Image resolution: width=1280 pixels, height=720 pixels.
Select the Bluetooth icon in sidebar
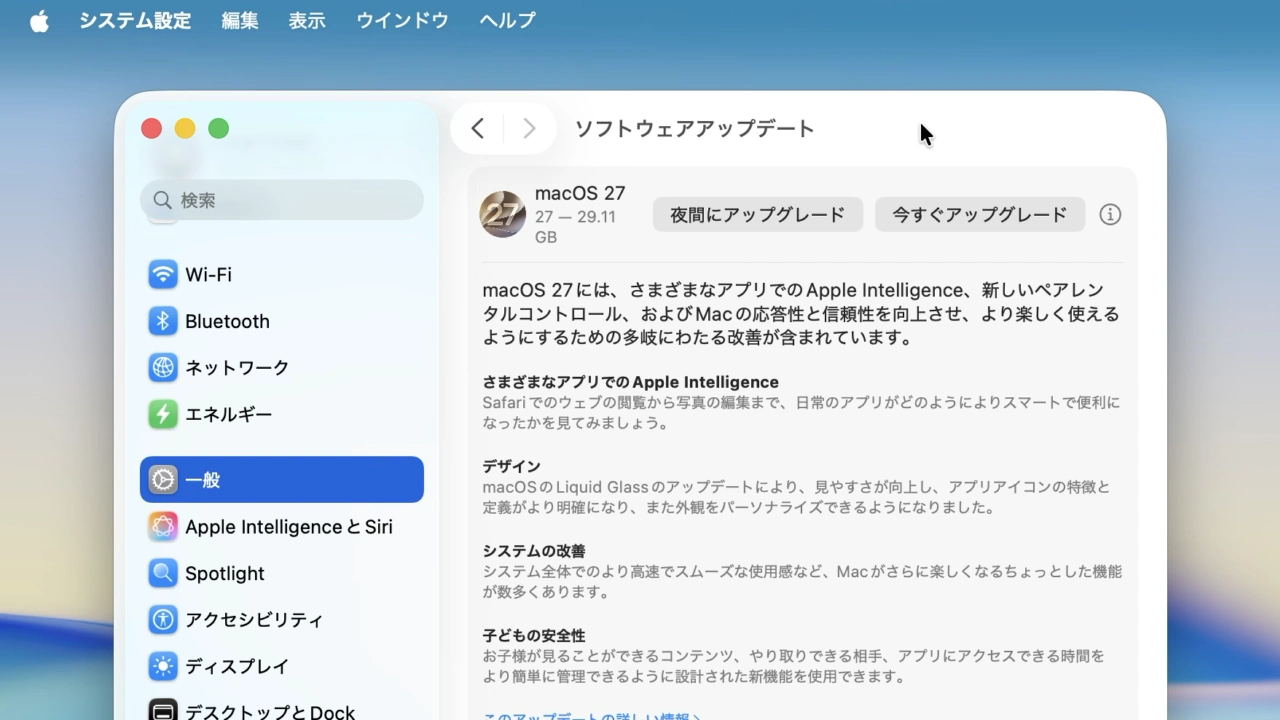click(163, 321)
